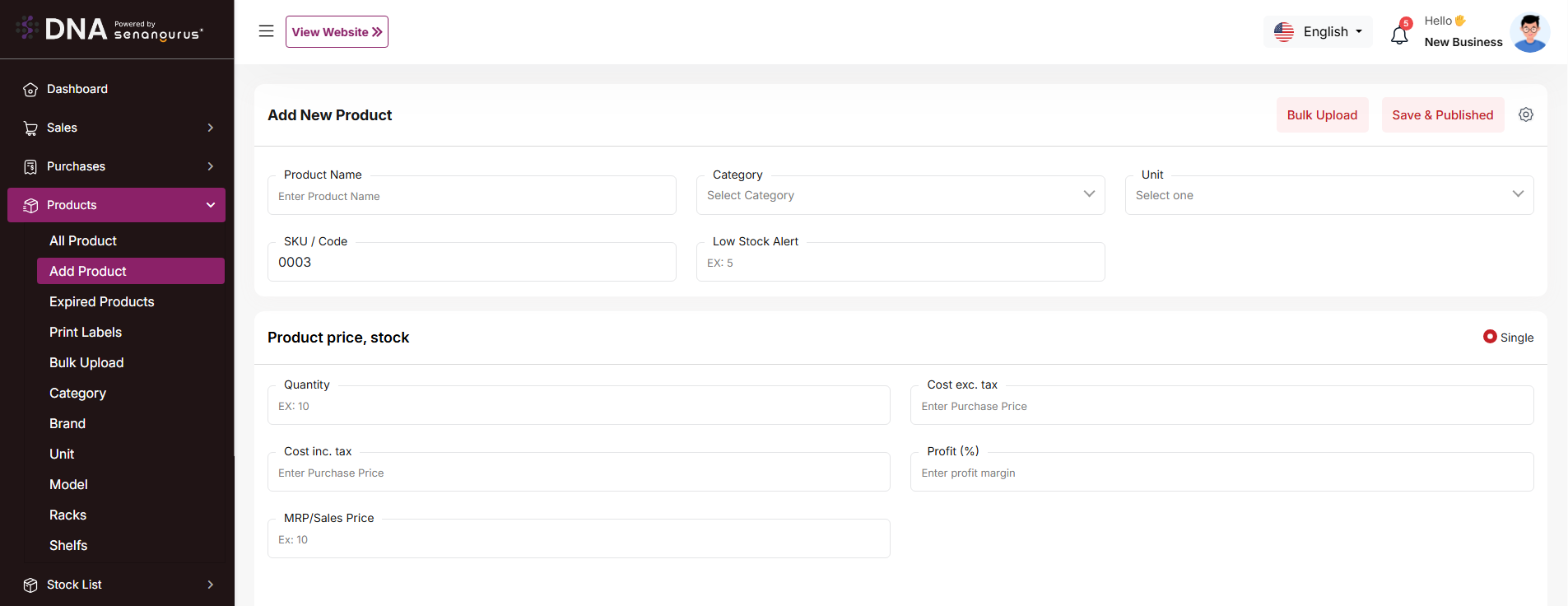Open product settings gear icon
The image size is (1568, 606).
[x=1526, y=115]
